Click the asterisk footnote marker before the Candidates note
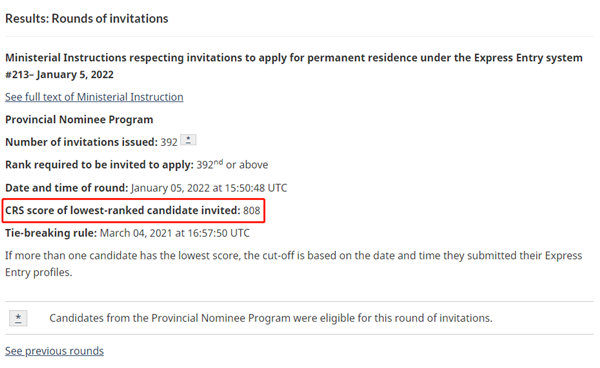 click(18, 318)
